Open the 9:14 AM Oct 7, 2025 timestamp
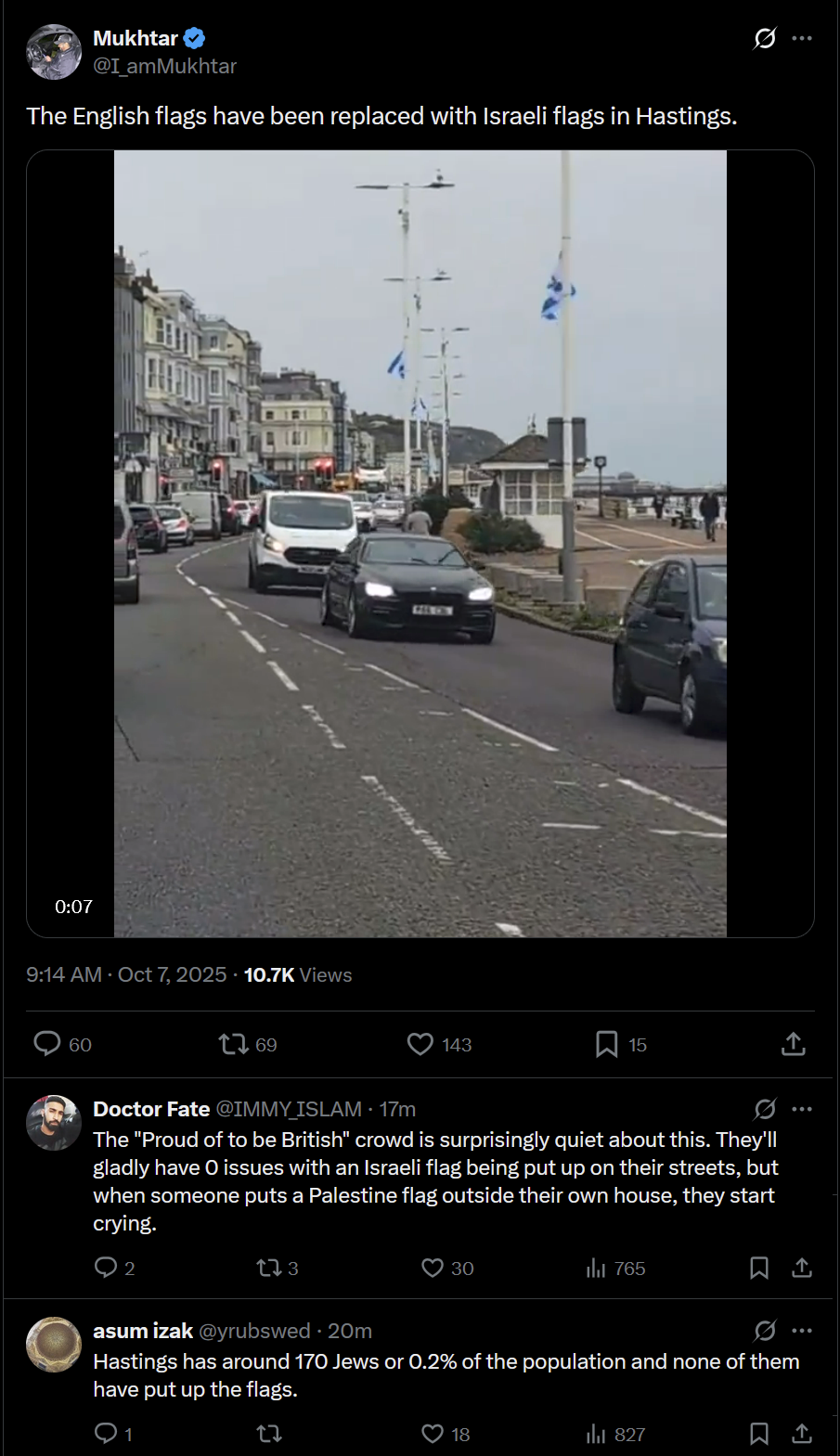Viewport: 840px width, 1456px height. 126,974
